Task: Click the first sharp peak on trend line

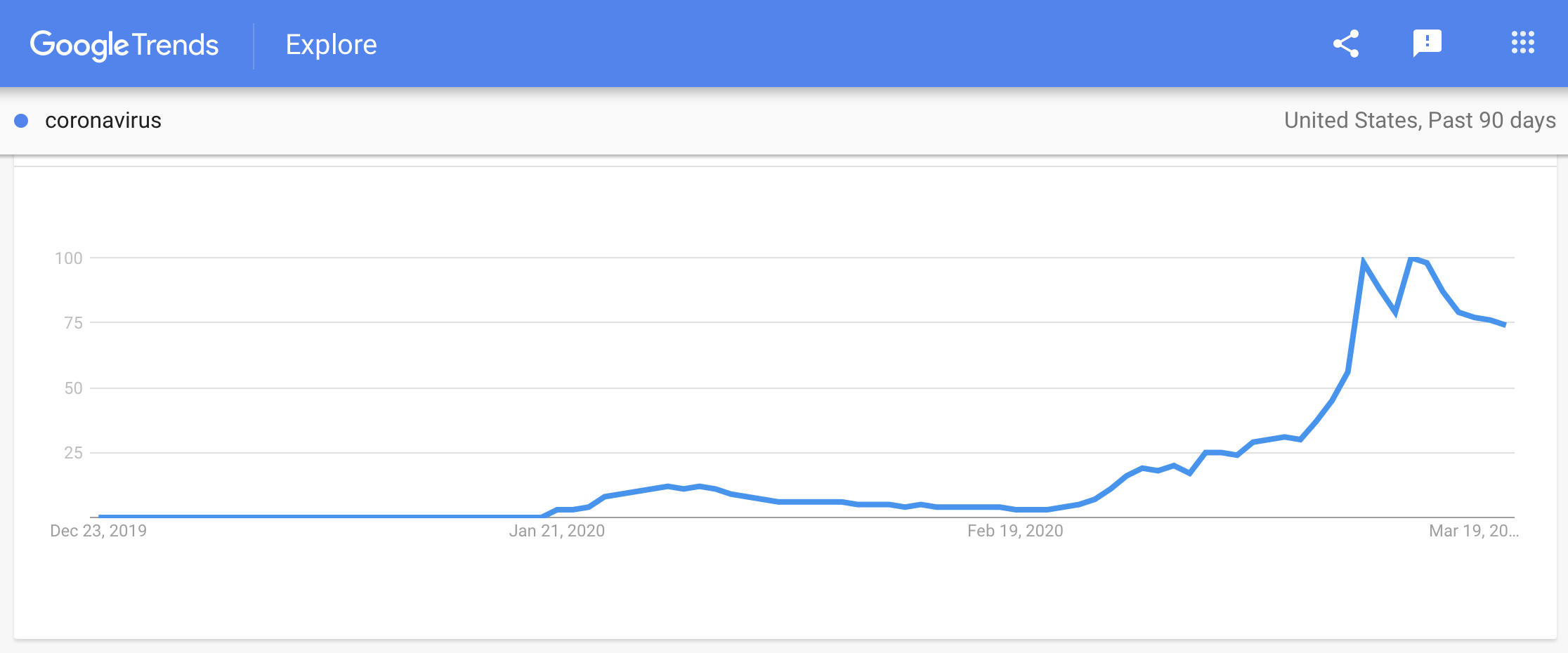Action: (1364, 260)
